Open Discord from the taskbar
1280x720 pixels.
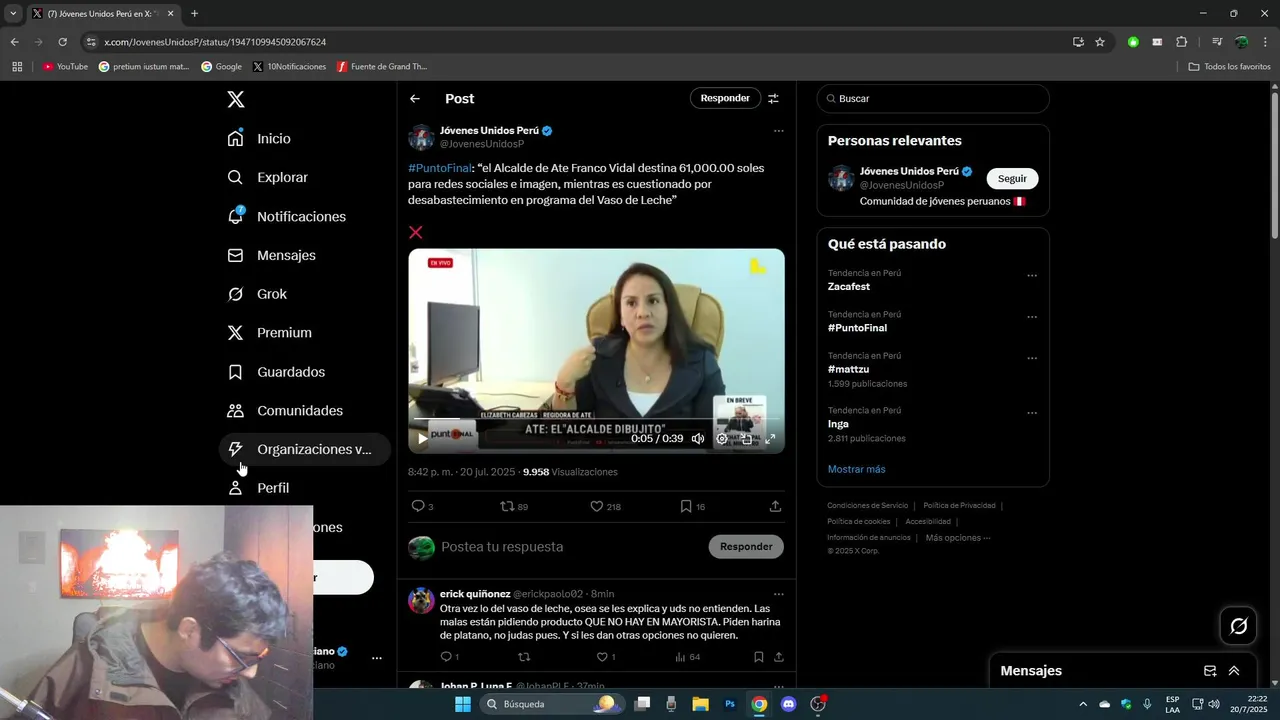788,704
